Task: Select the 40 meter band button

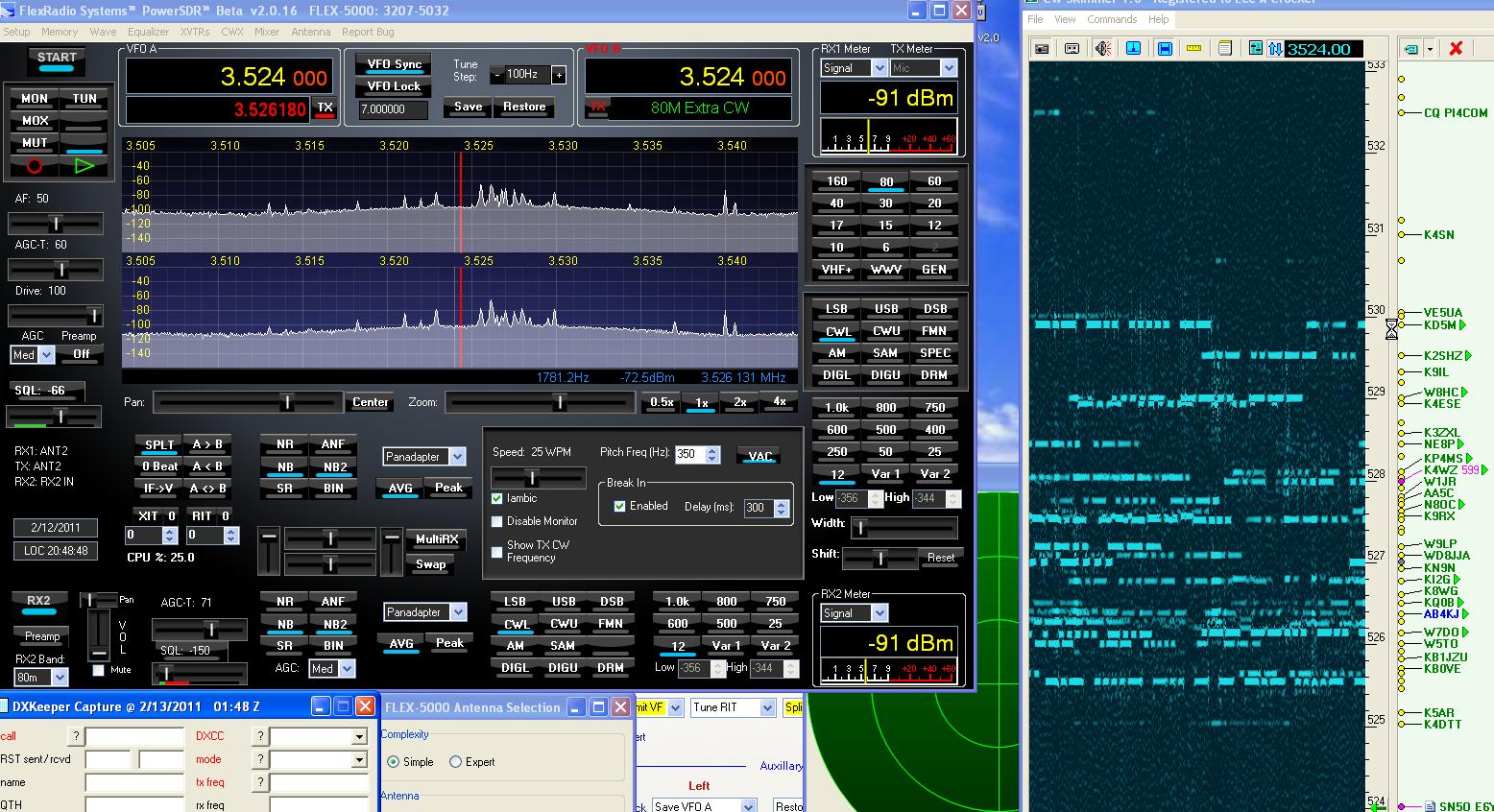Action: click(836, 203)
